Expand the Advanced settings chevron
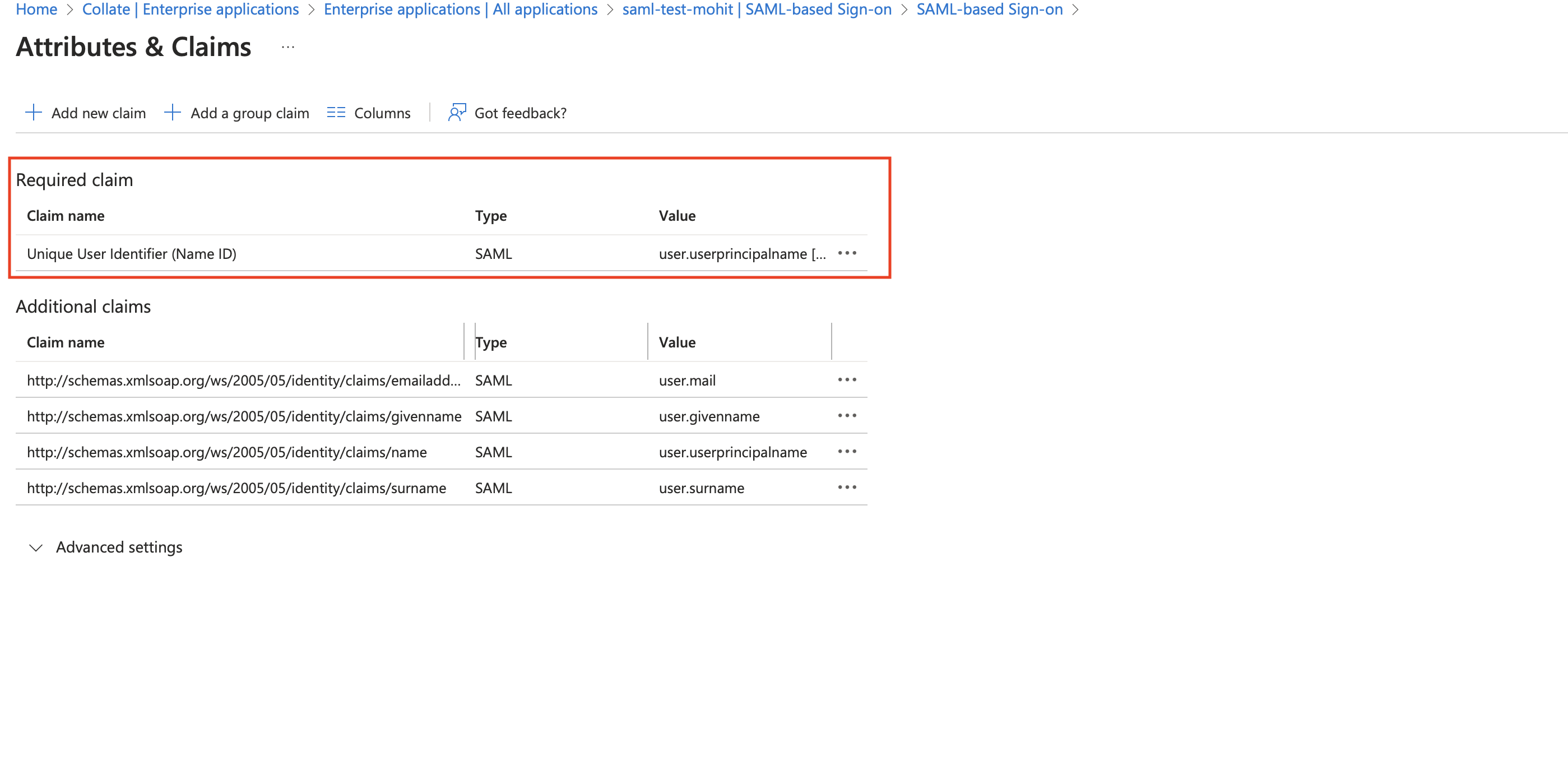The height and width of the screenshot is (761, 1568). (x=36, y=548)
